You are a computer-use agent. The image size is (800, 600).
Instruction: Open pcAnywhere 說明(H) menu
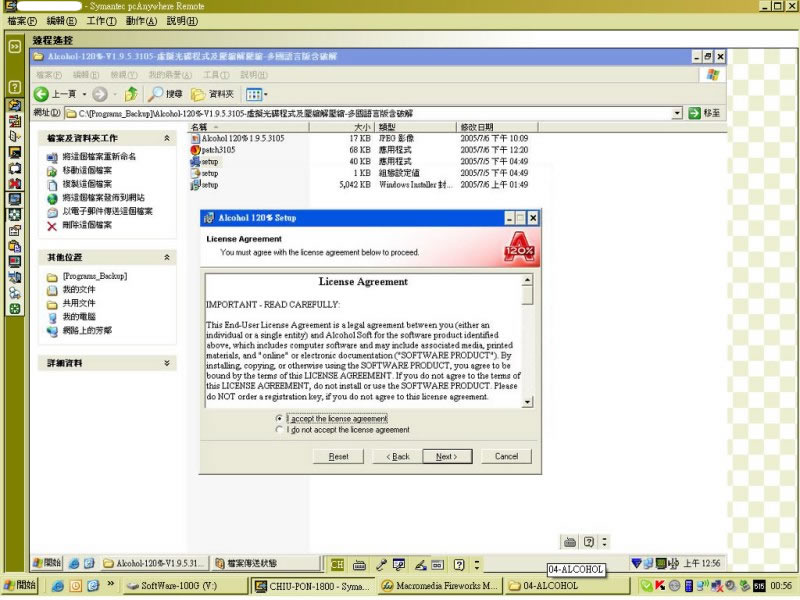tap(182, 21)
